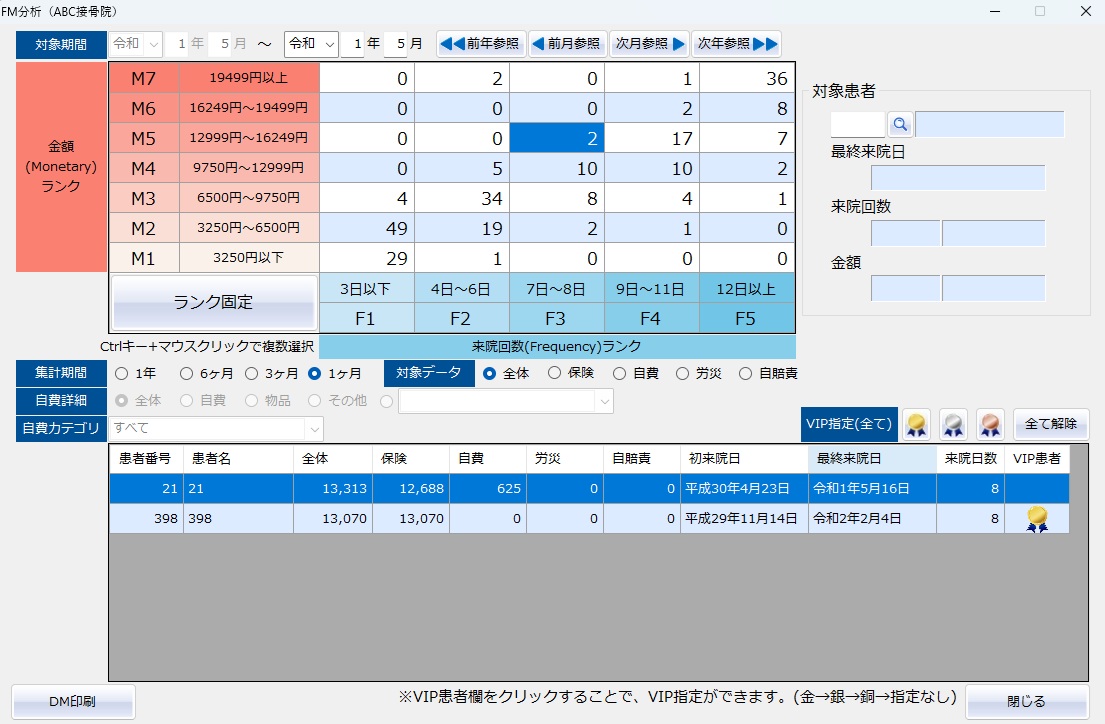Viewport: 1105px width, 724px height.
Task: Click the gold medal next to patient 398
Action: click(x=1036, y=518)
